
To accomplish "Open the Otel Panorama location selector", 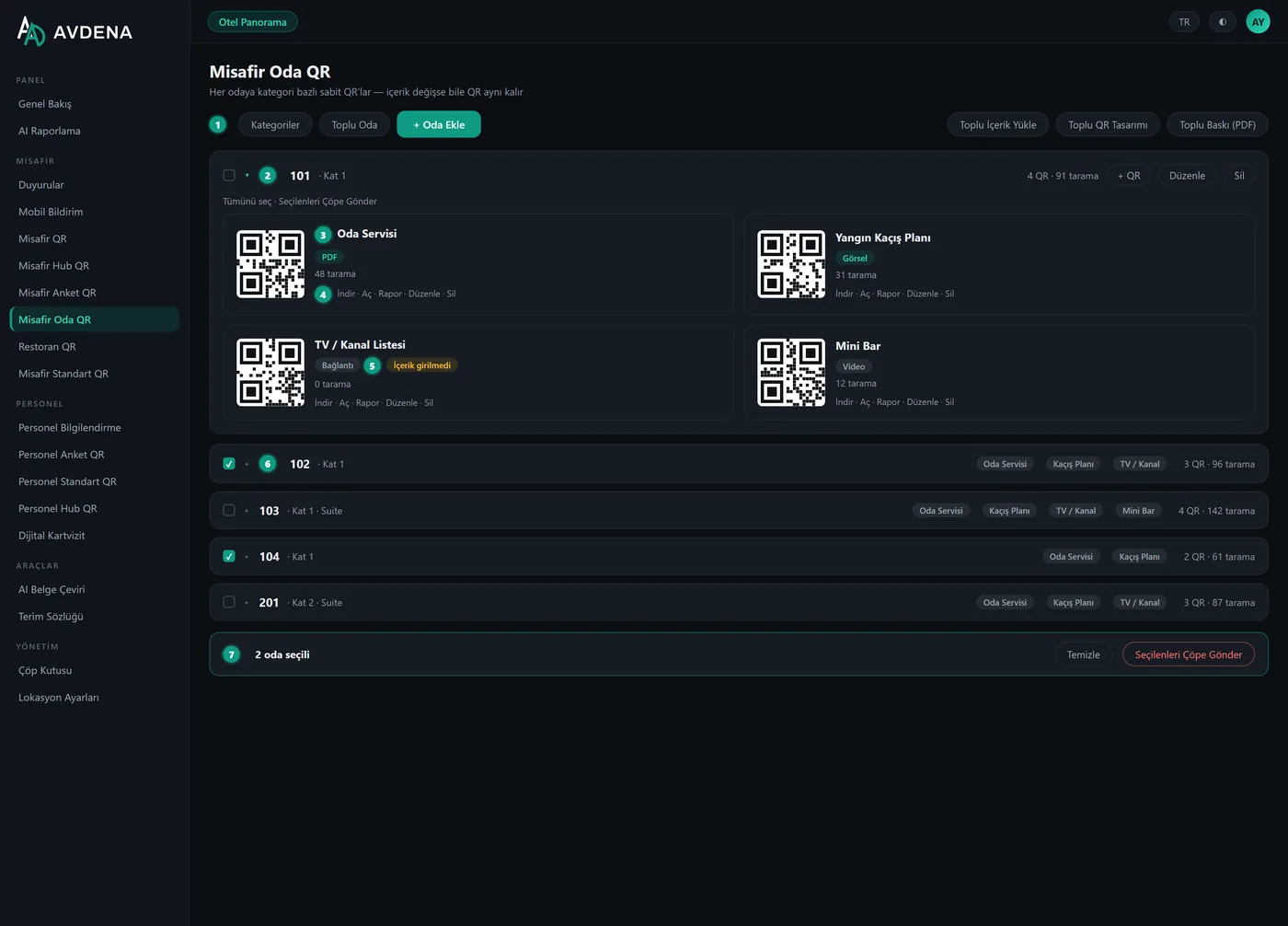I will 252,22.
